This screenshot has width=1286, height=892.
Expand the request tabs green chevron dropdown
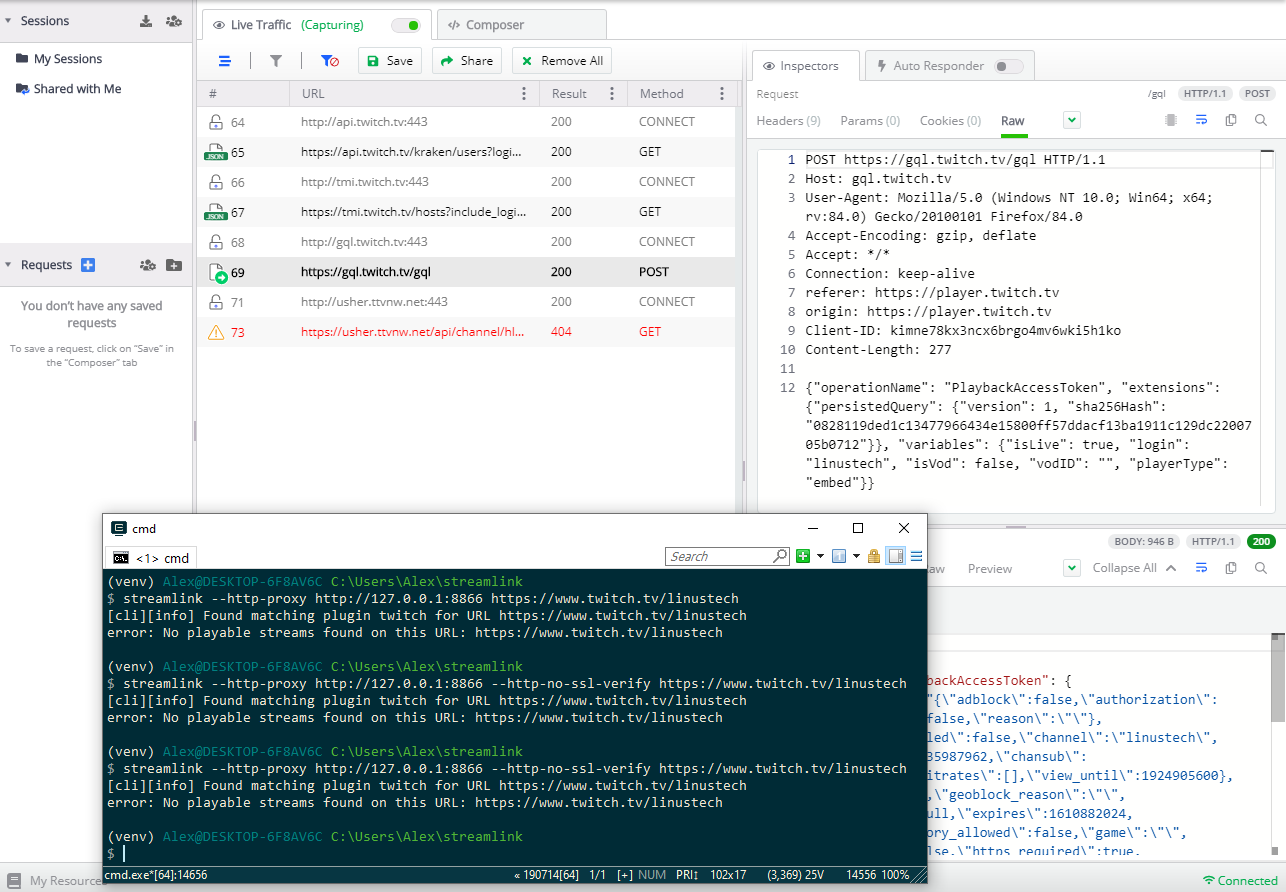pos(1072,120)
